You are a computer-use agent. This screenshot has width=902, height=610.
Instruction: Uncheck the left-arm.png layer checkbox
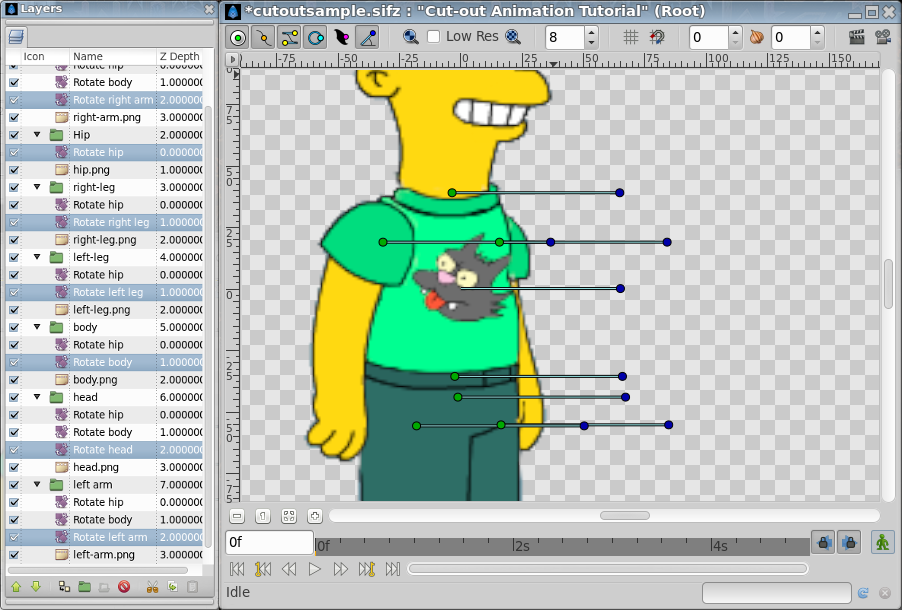pos(14,555)
